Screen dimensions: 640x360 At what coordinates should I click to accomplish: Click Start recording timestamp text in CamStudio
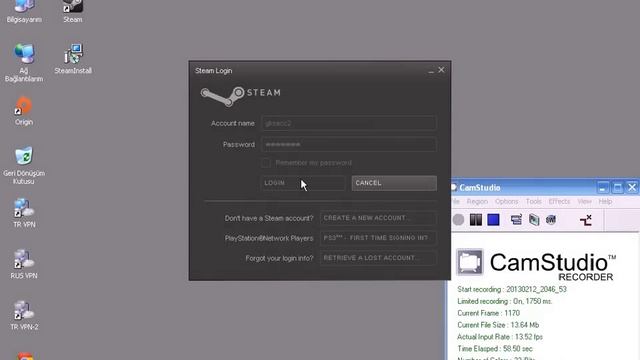[x=512, y=289]
